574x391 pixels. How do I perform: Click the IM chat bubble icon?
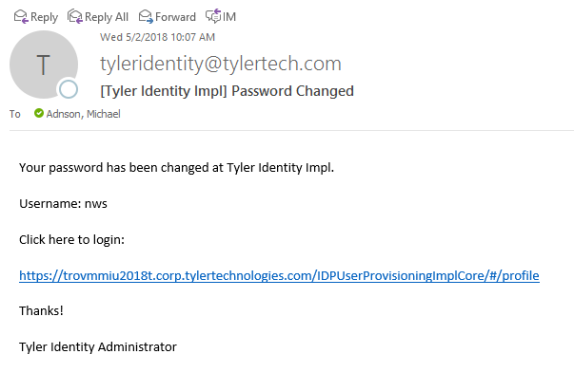point(213,16)
